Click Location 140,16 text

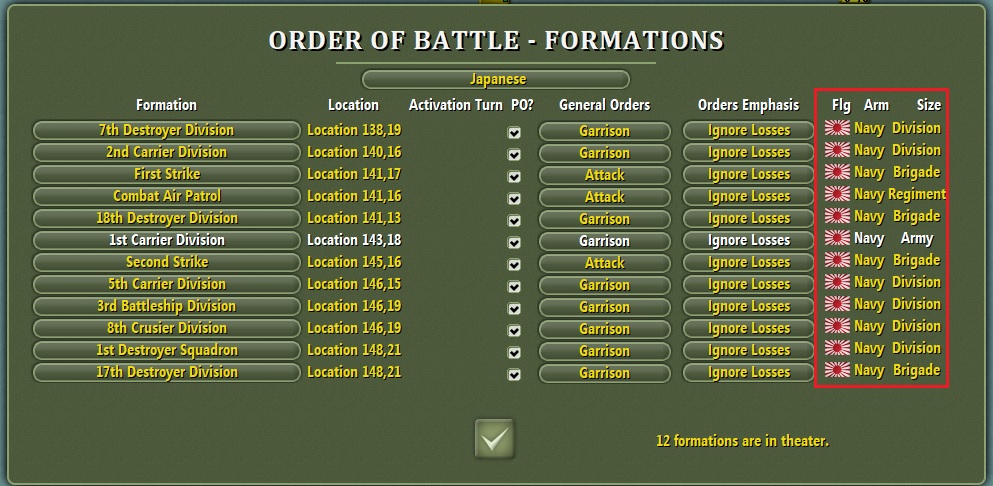pyautogui.click(x=354, y=152)
